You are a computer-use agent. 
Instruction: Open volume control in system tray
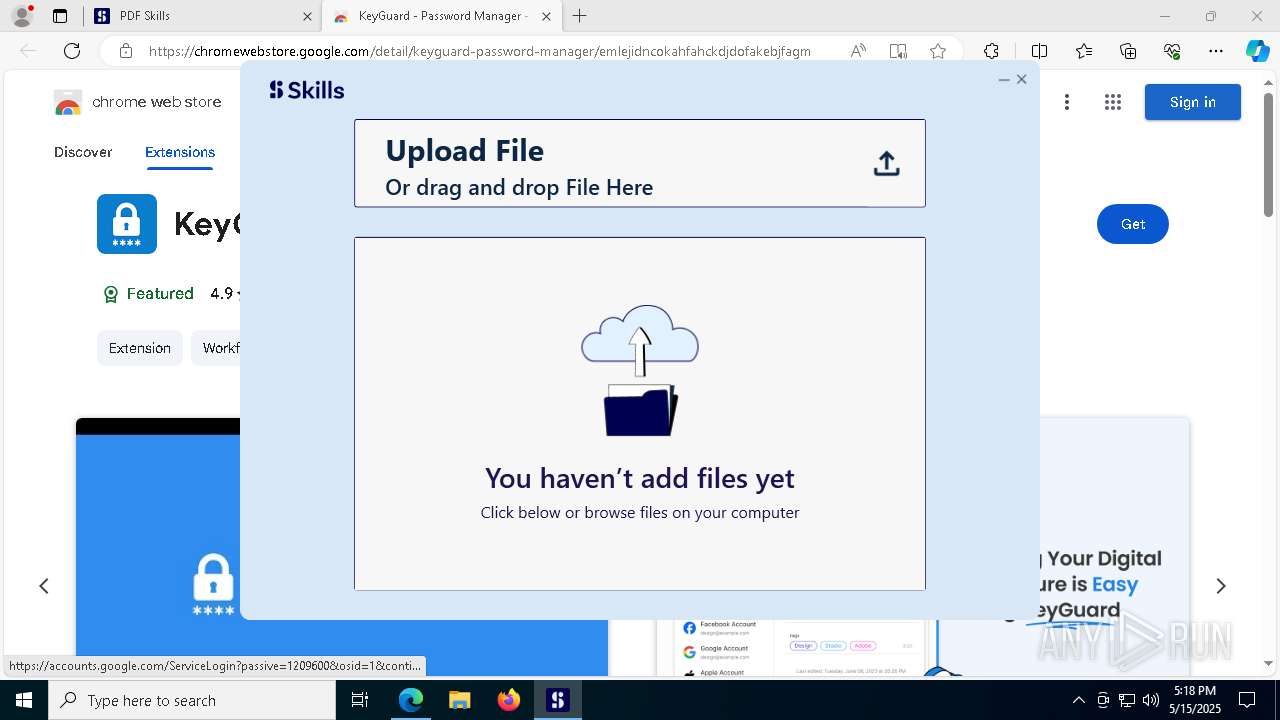click(x=1151, y=700)
